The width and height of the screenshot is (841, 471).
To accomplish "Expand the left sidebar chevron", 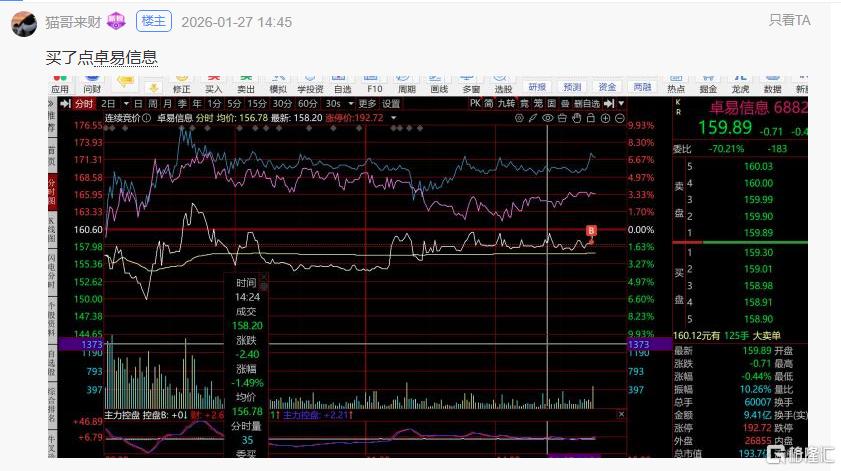I will (51, 104).
